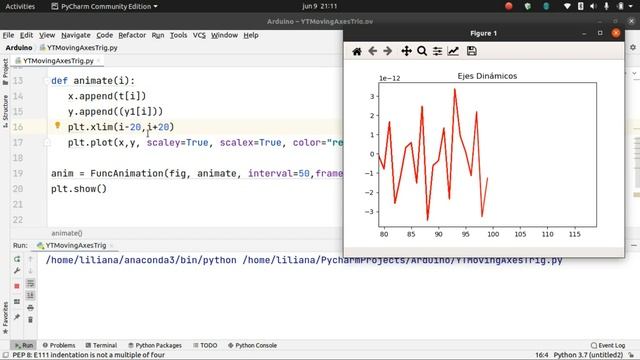Open the Edit menu
This screenshot has height=360, width=640.
pos(27,35)
